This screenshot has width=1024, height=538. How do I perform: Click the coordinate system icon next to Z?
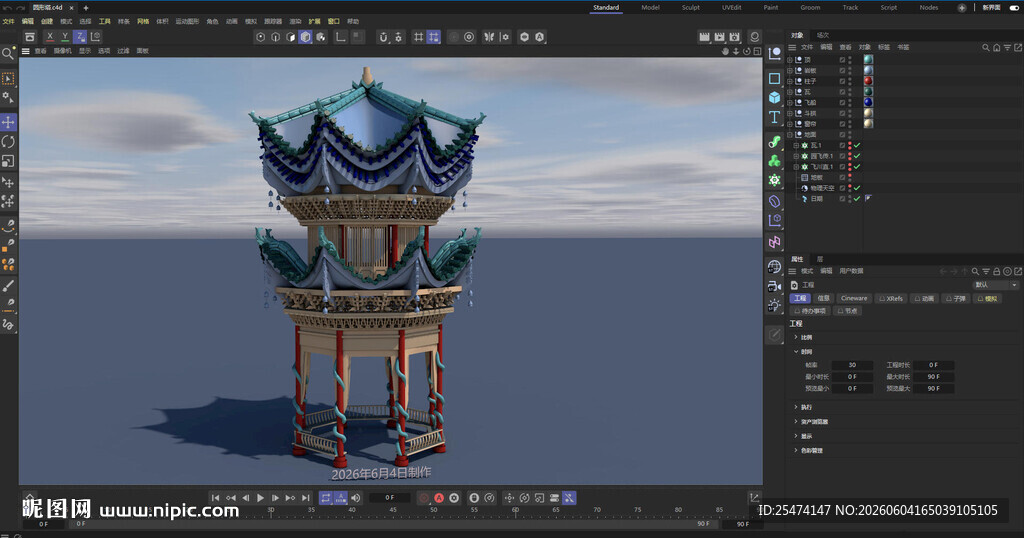pyautogui.click(x=95, y=37)
